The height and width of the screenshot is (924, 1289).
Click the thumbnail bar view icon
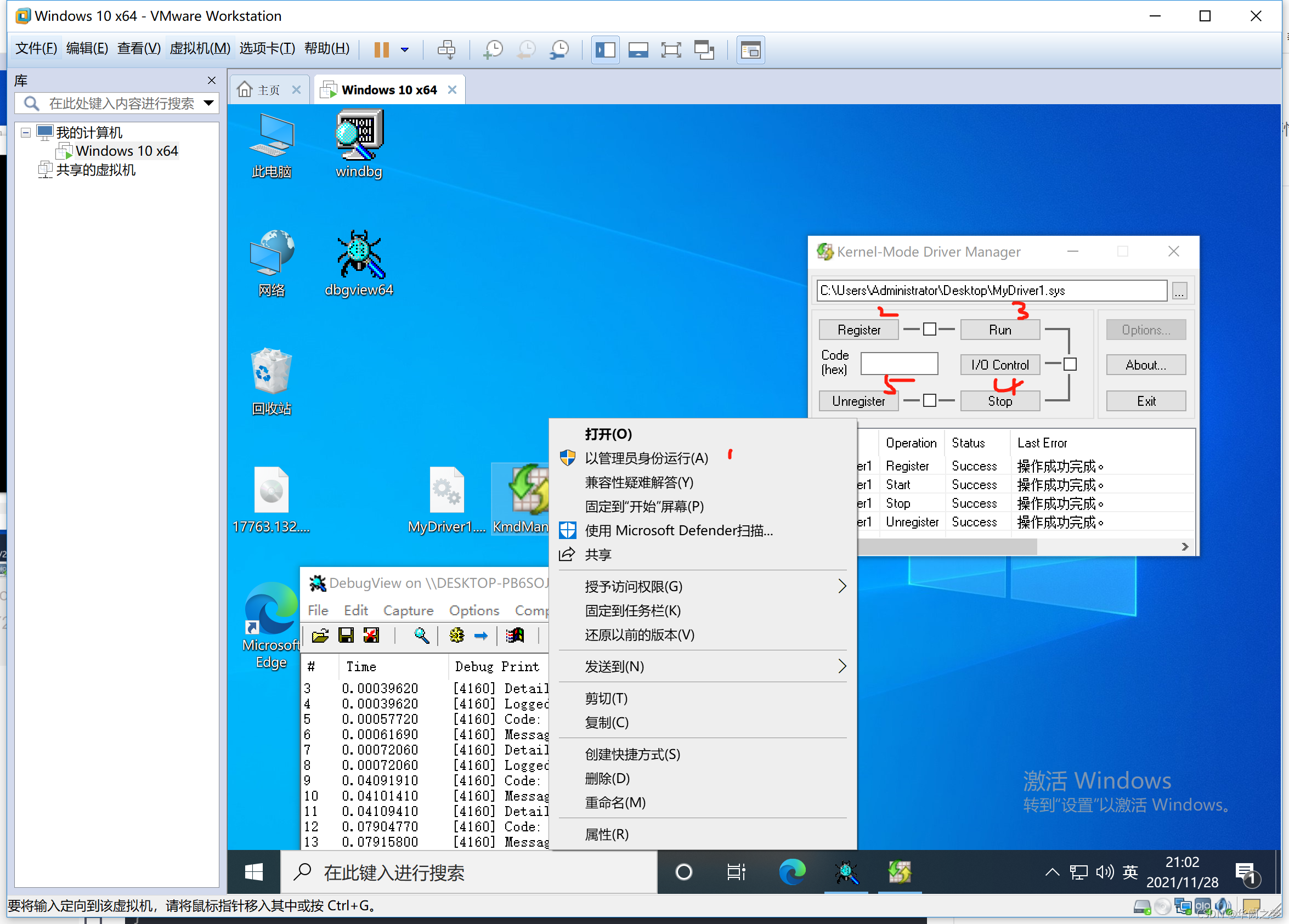pyautogui.click(x=638, y=50)
